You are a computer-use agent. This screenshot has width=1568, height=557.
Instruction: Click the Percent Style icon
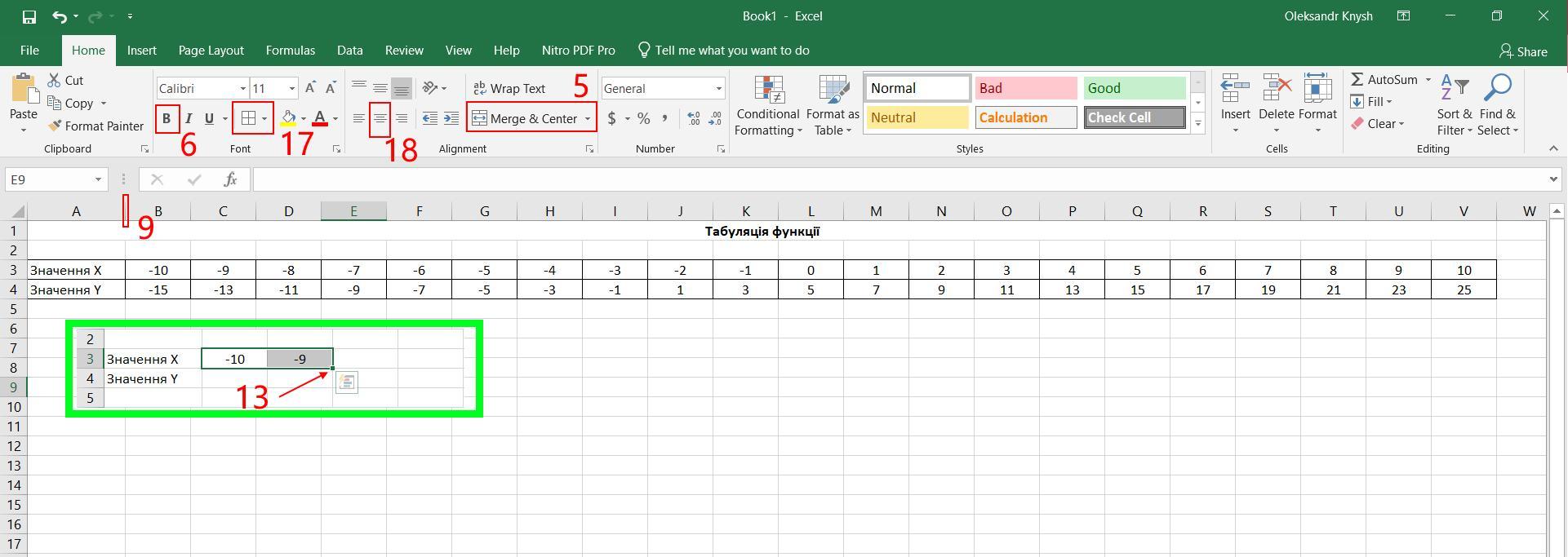[644, 118]
